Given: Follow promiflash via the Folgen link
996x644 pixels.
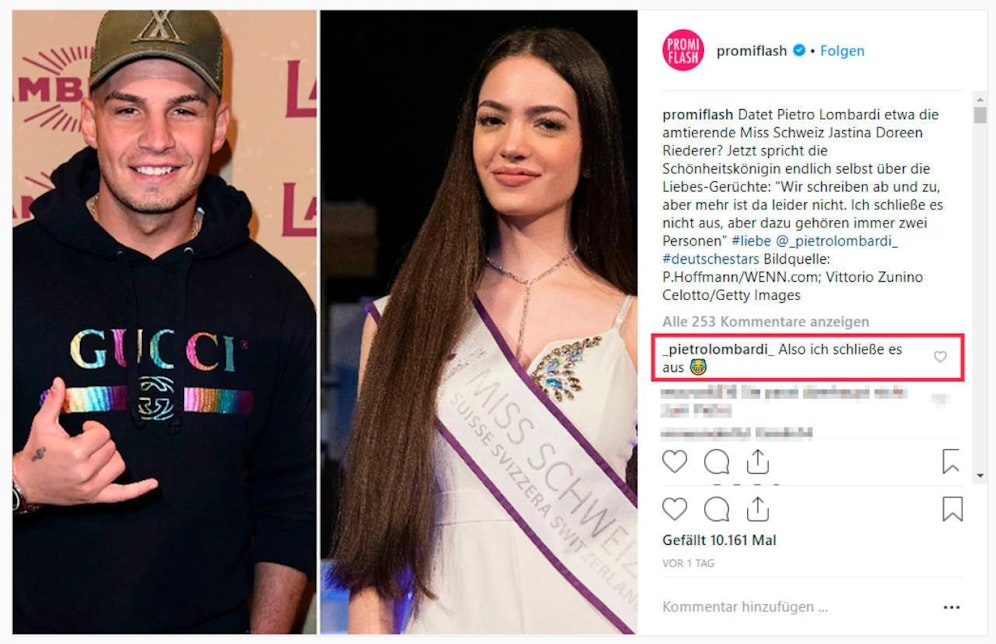Looking at the screenshot, I should (842, 49).
